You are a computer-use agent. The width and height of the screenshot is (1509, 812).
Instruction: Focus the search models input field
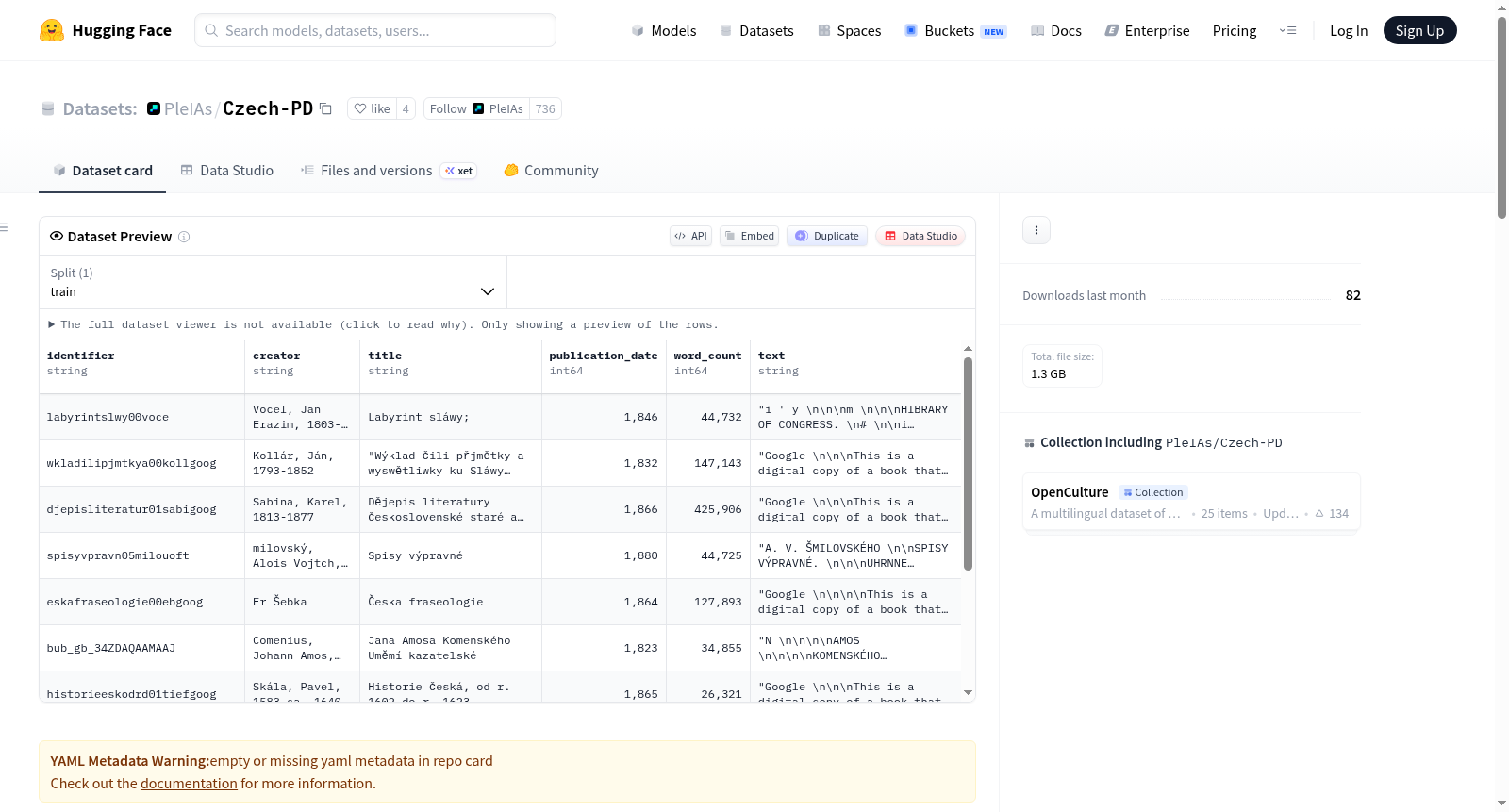coord(375,30)
